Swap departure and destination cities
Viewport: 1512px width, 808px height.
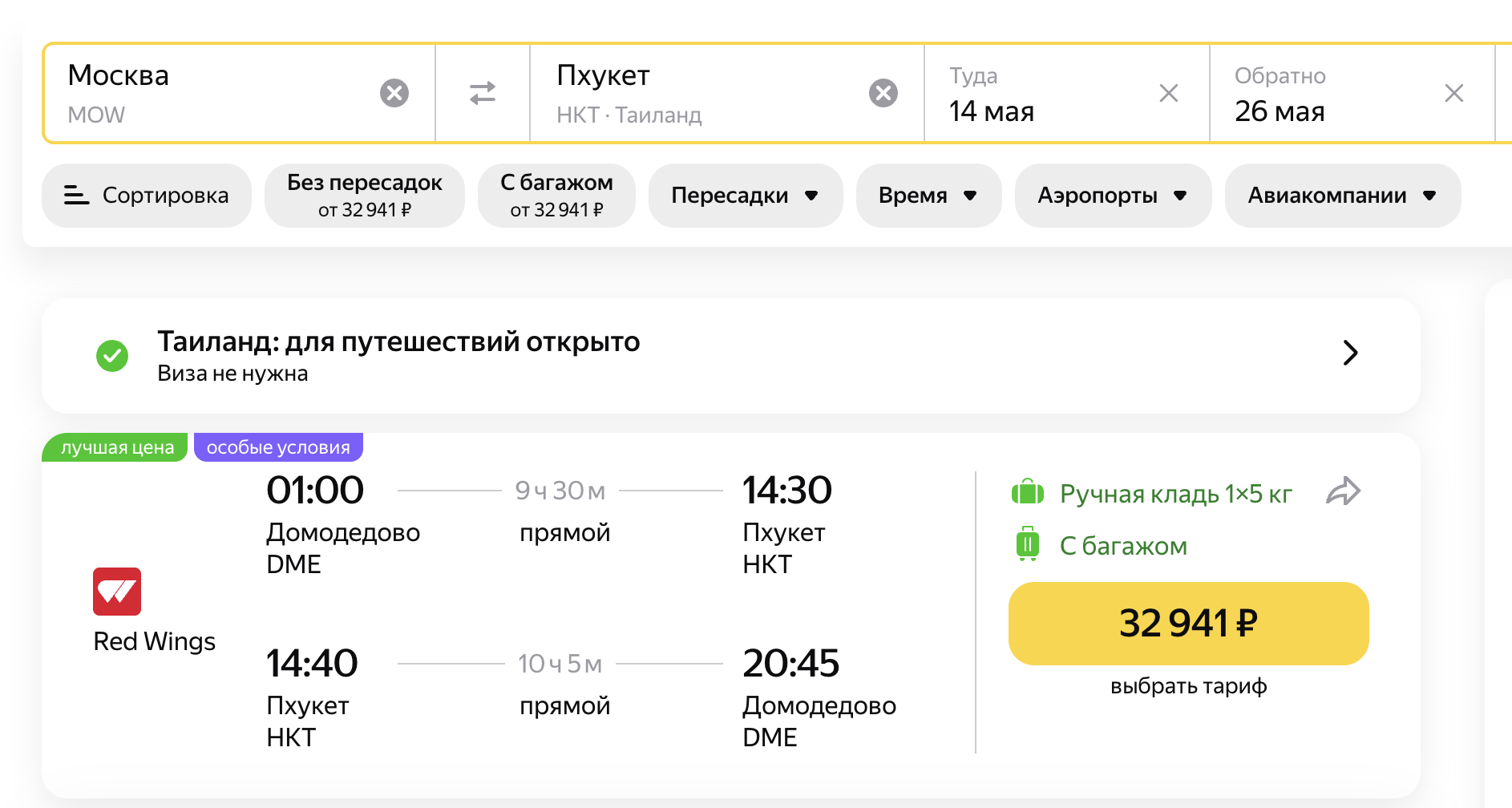483,93
